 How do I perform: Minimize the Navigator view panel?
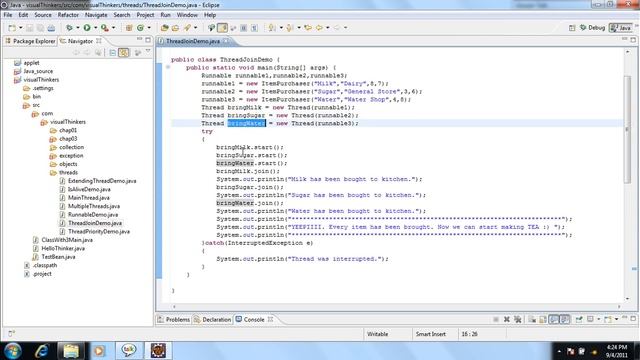click(139, 40)
